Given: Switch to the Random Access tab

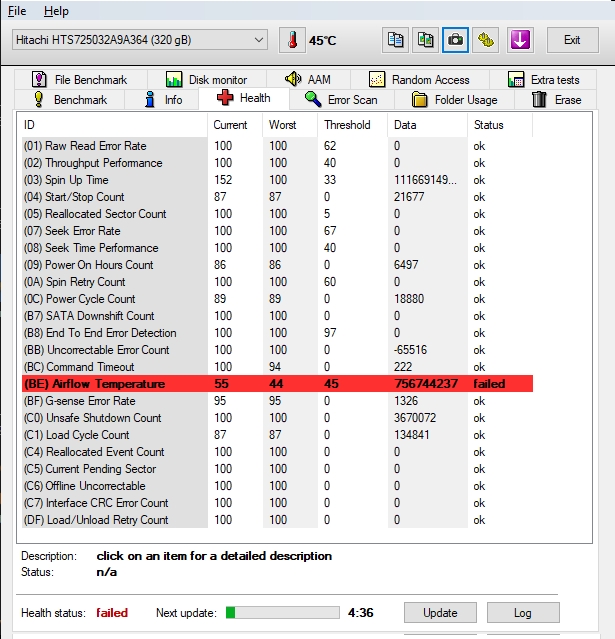Looking at the screenshot, I should [420, 79].
